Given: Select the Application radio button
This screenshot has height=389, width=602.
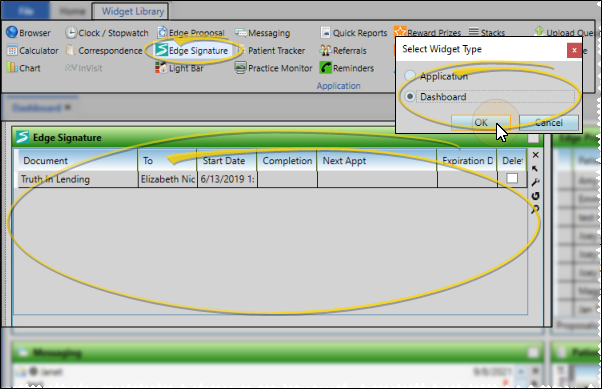Looking at the screenshot, I should point(410,75).
